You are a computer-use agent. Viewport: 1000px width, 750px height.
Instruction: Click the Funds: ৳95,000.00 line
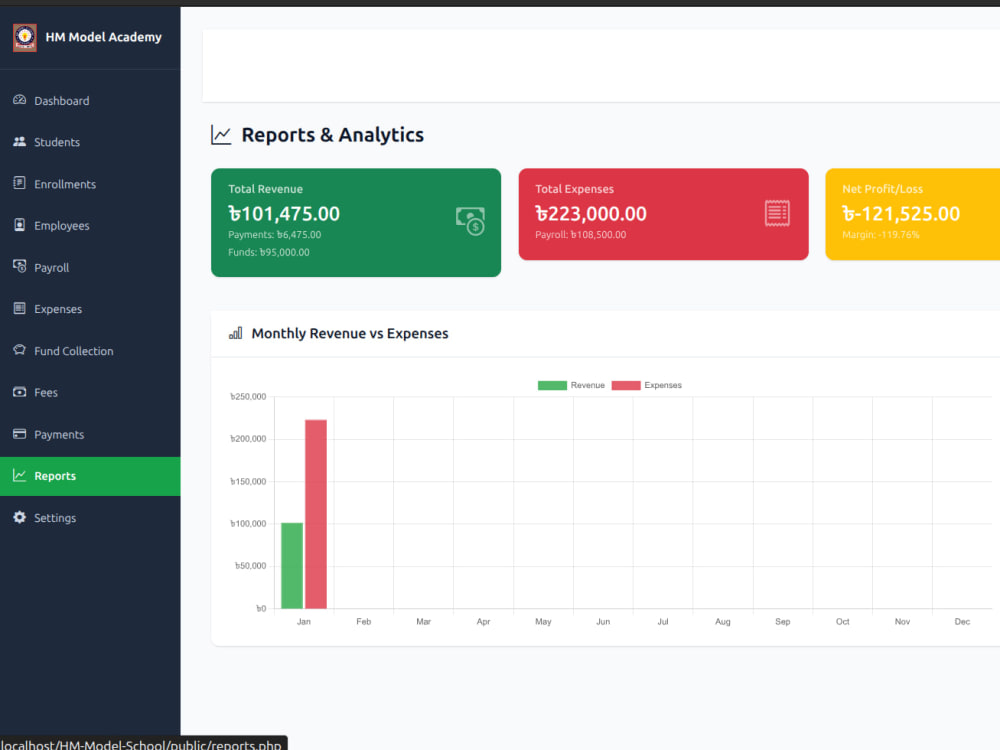(268, 253)
